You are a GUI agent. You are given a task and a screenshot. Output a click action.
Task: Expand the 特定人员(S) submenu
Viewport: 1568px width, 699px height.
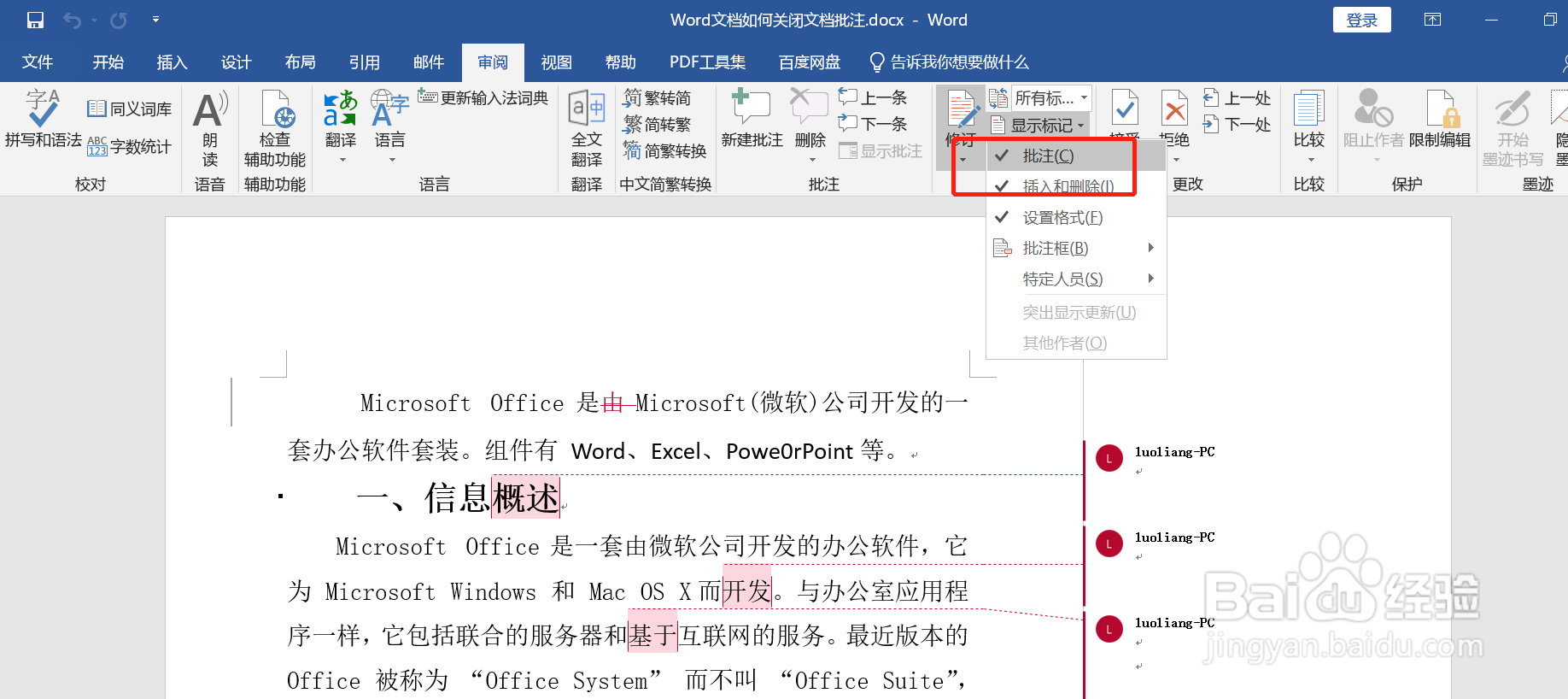coord(1076,279)
